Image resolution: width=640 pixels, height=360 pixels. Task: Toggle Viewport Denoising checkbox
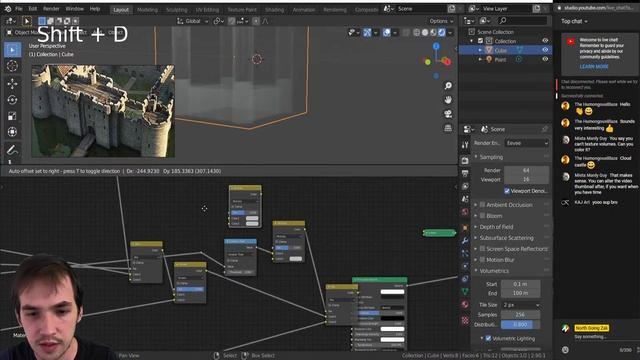click(x=507, y=191)
